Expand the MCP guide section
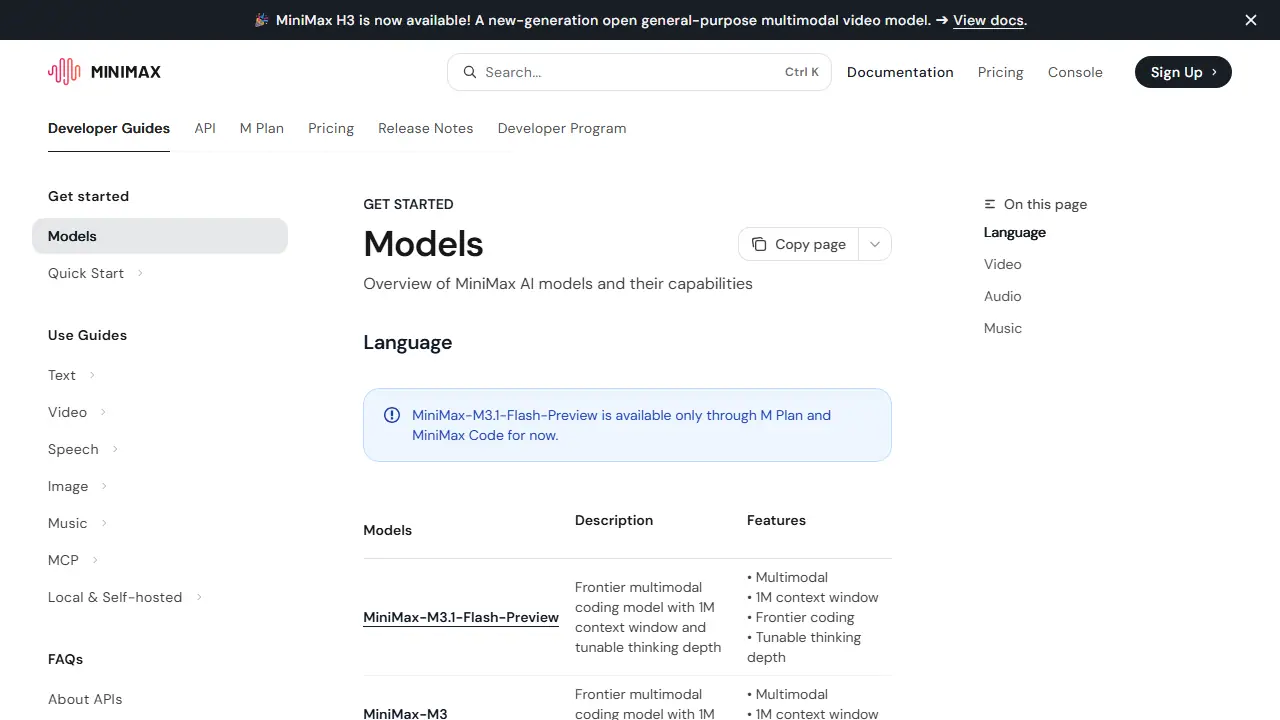 pyautogui.click(x=95, y=560)
